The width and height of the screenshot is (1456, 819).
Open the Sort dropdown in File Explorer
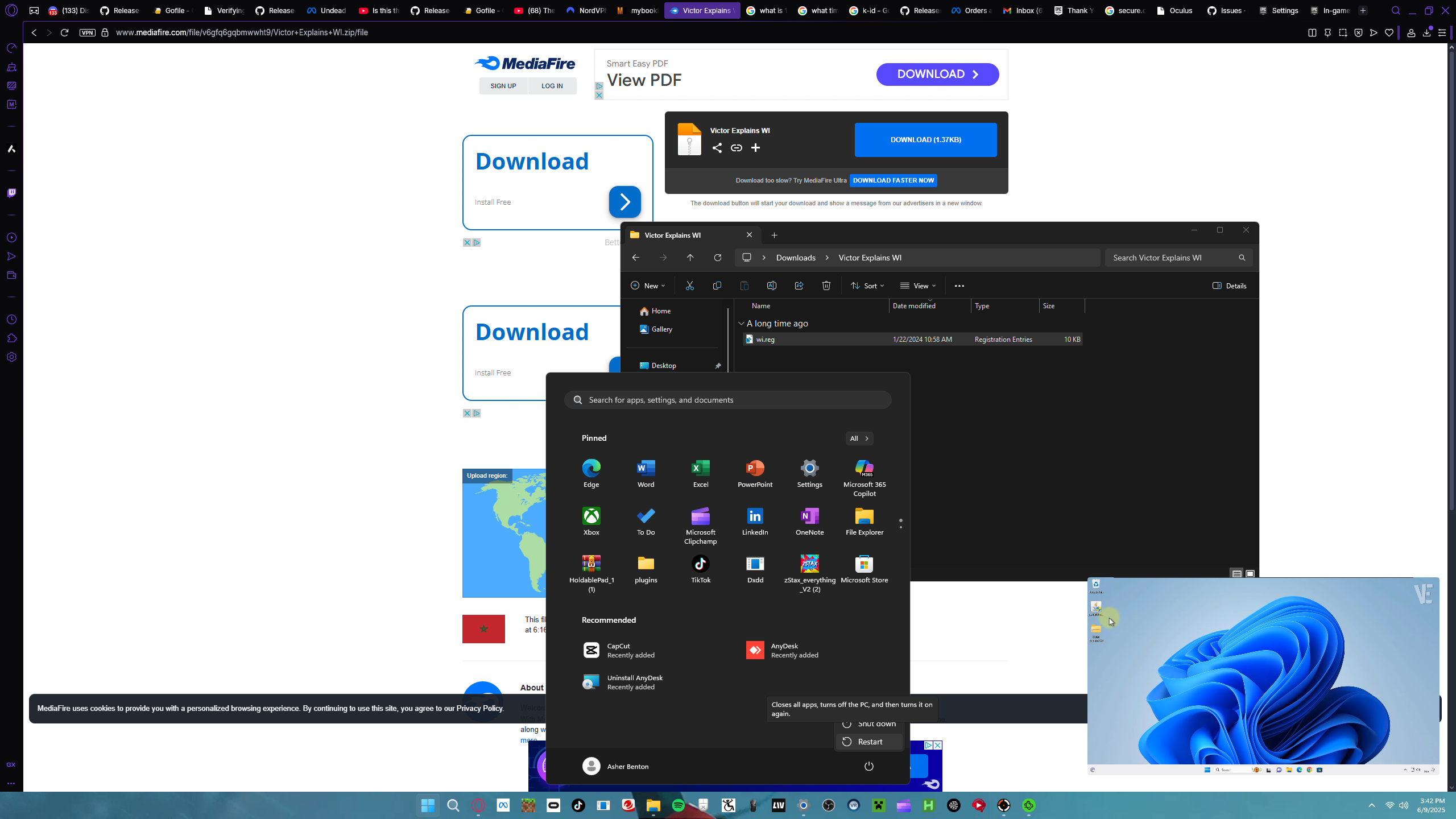867,286
